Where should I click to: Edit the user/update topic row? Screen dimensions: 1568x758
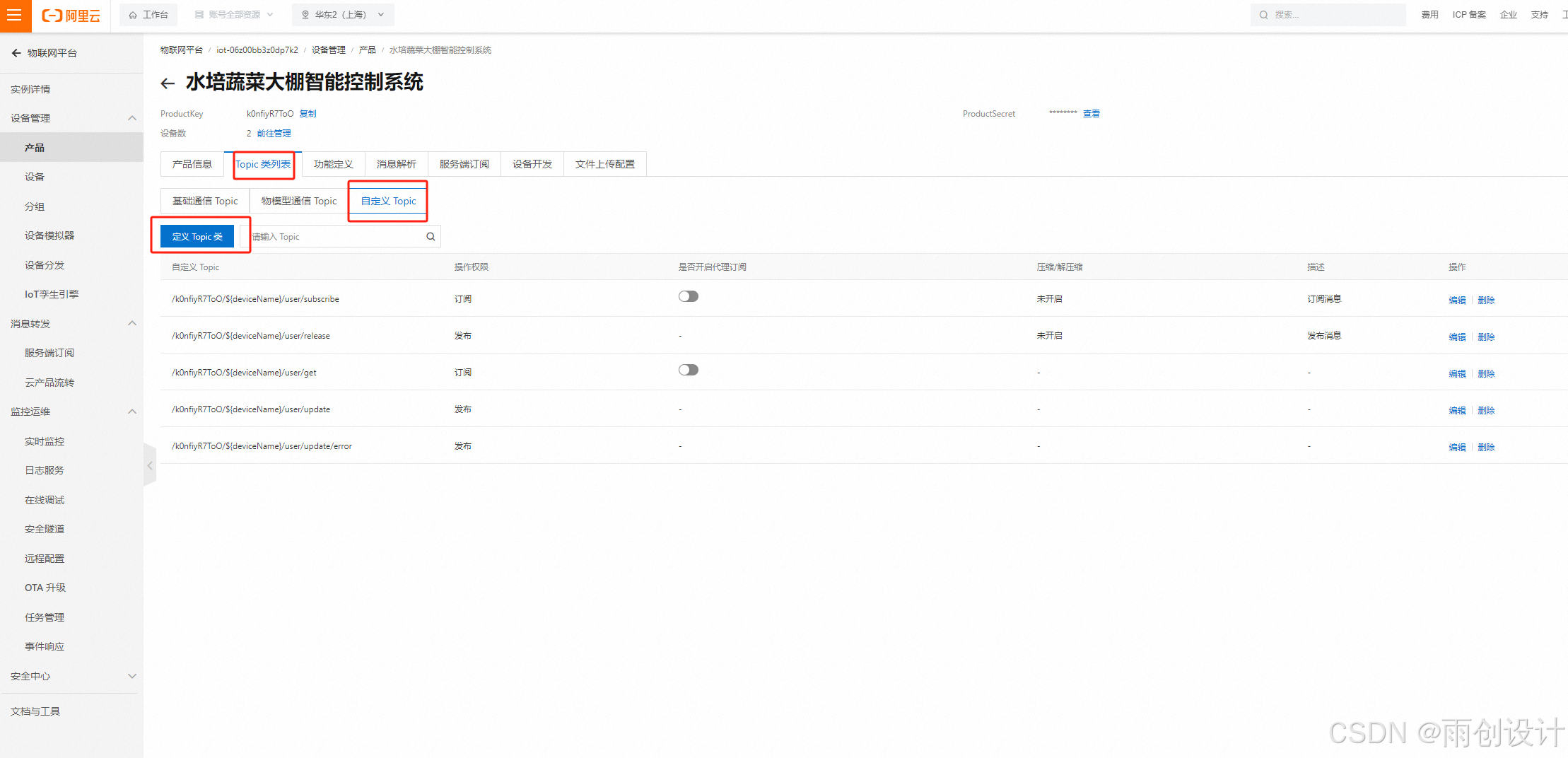pyautogui.click(x=1457, y=410)
